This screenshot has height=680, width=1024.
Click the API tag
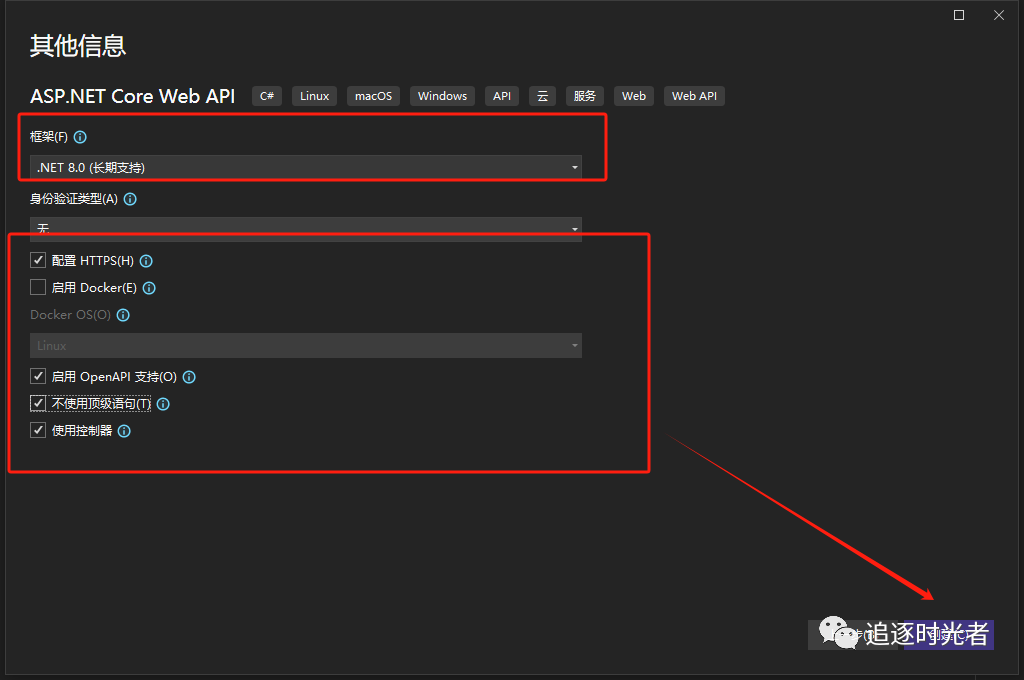coord(502,96)
